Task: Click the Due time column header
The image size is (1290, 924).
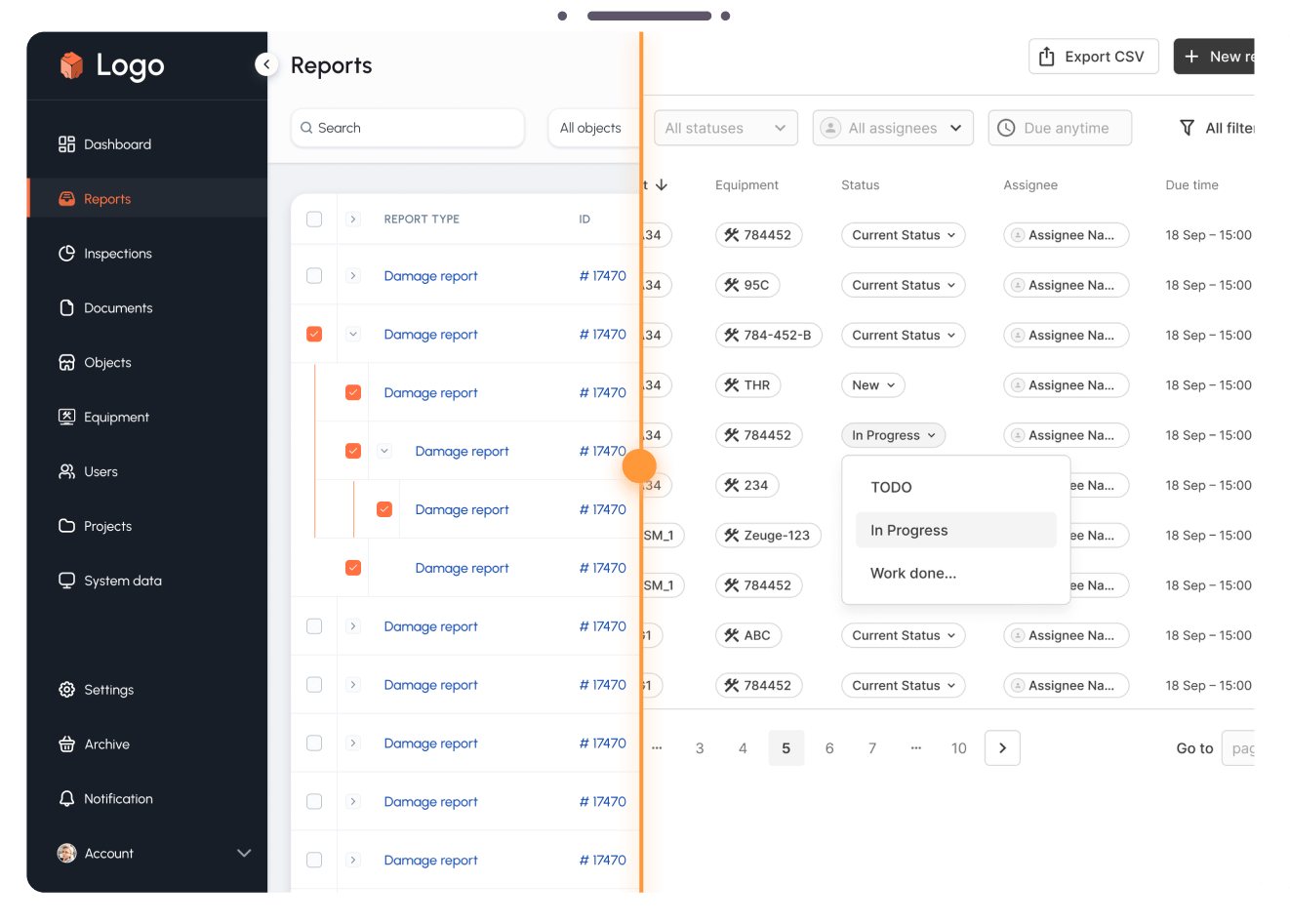Action: click(x=1191, y=184)
